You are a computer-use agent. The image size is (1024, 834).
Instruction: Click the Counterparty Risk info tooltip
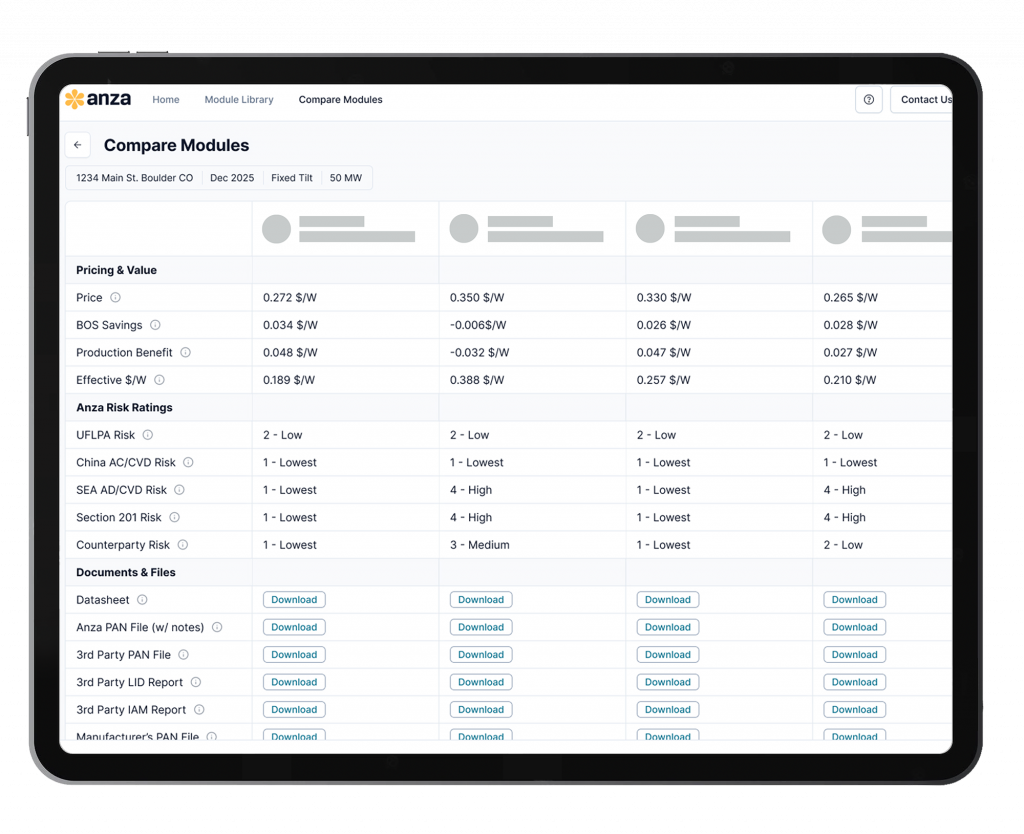click(x=181, y=544)
